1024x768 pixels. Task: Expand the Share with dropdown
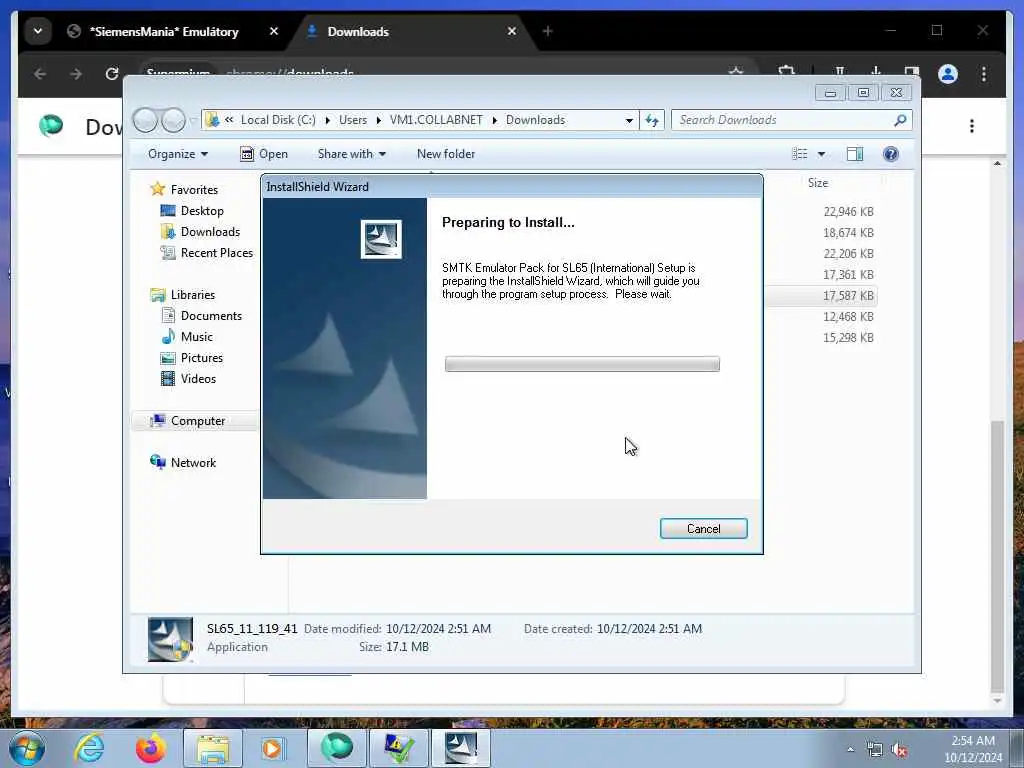tap(351, 154)
